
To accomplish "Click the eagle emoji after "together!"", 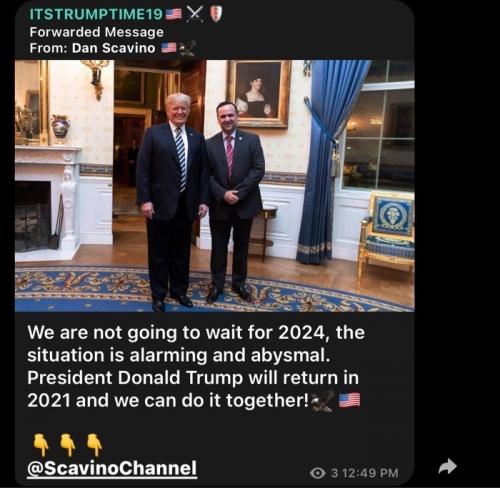I will [323, 401].
